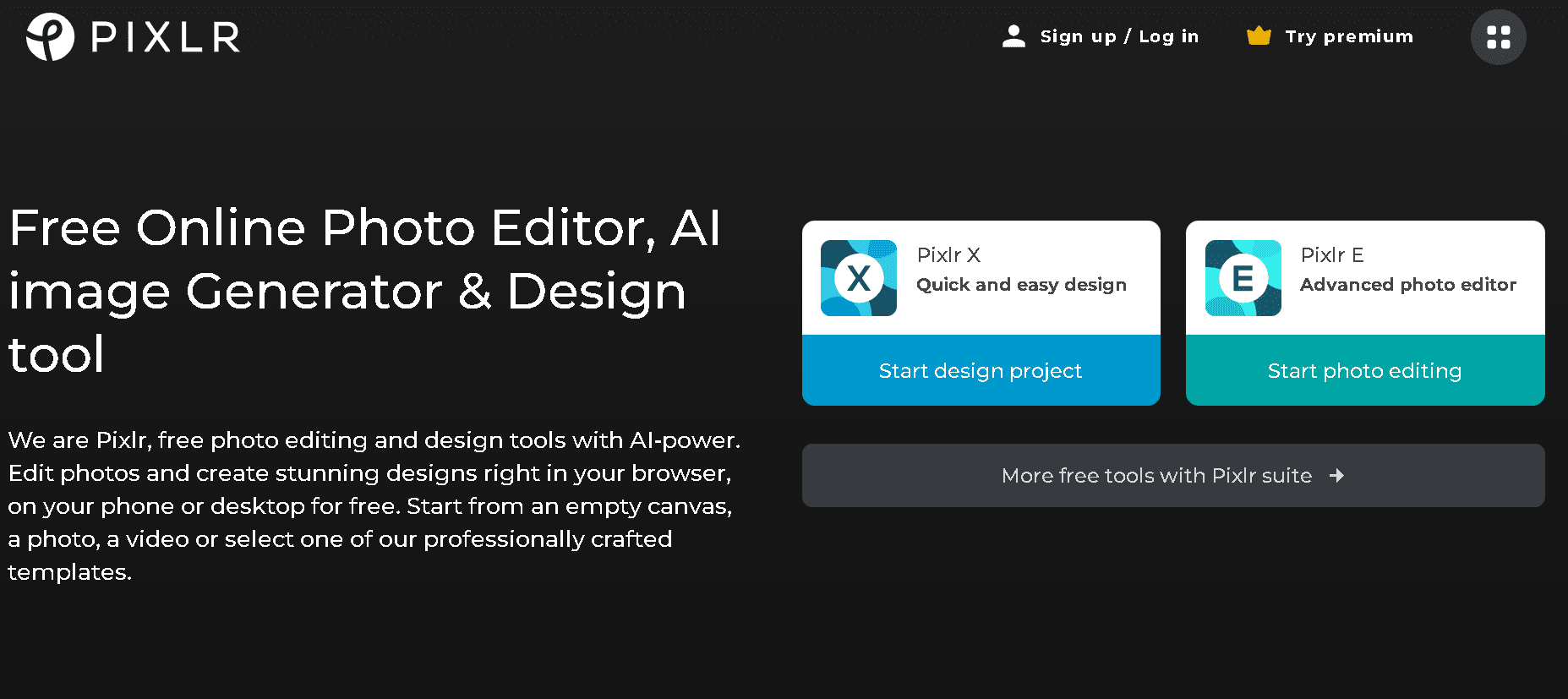Click the Pixlr E app icon
The width and height of the screenshot is (1568, 699).
pyautogui.click(x=1243, y=278)
